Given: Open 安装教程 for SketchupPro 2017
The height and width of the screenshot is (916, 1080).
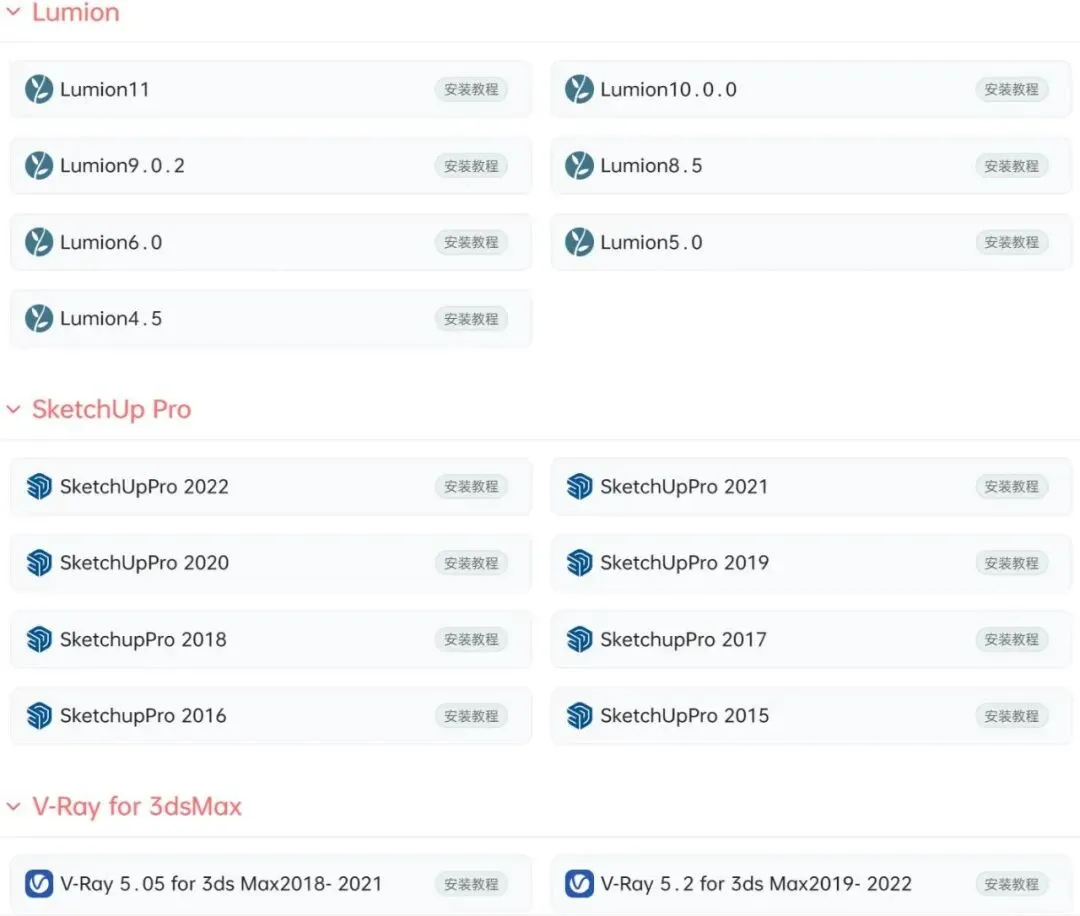Looking at the screenshot, I should click(x=1011, y=639).
